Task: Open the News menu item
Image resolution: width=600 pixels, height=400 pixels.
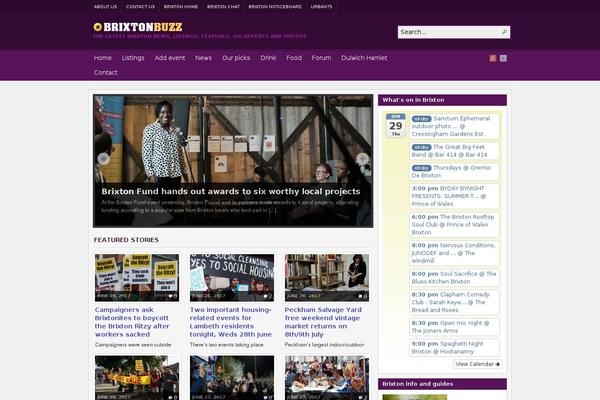Action: pos(203,58)
